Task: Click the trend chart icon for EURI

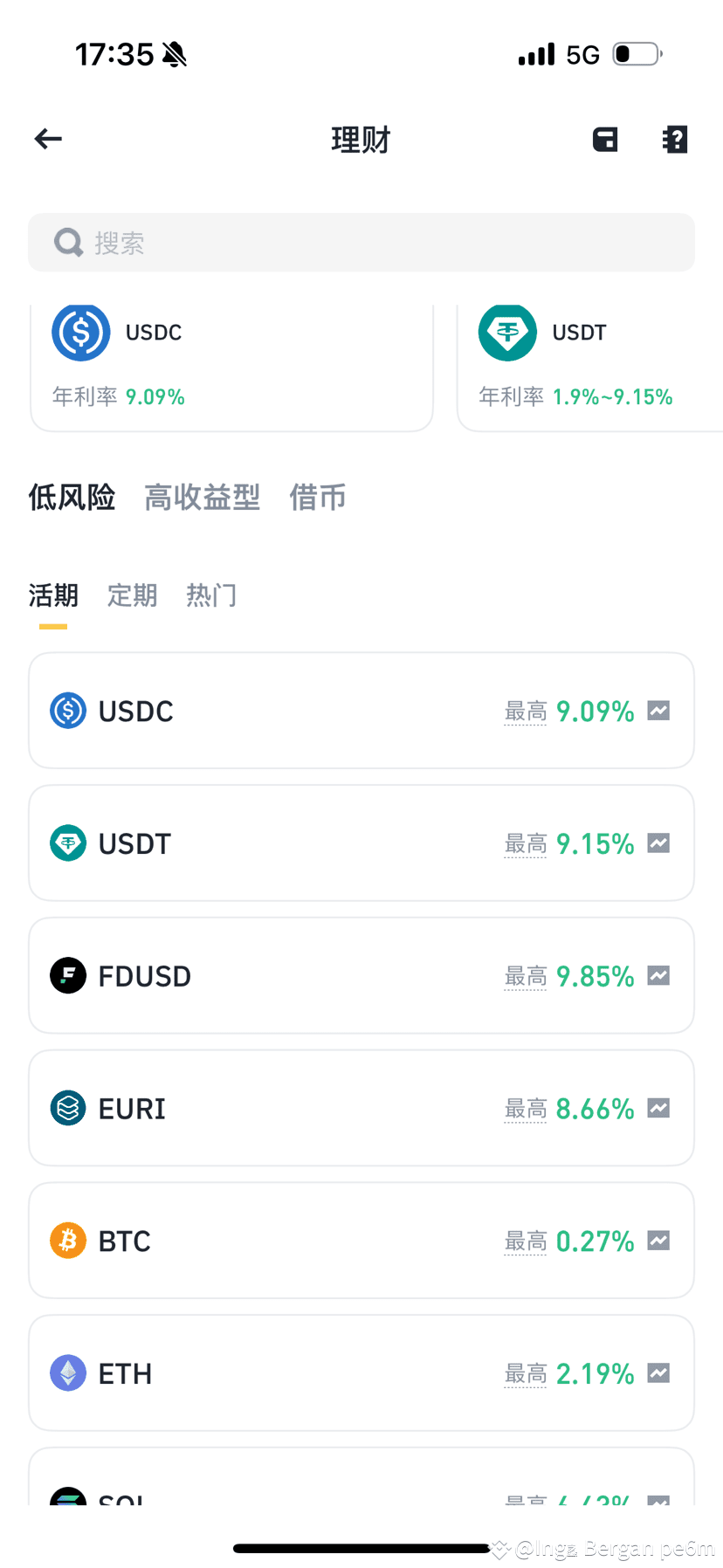Action: coord(658,1109)
